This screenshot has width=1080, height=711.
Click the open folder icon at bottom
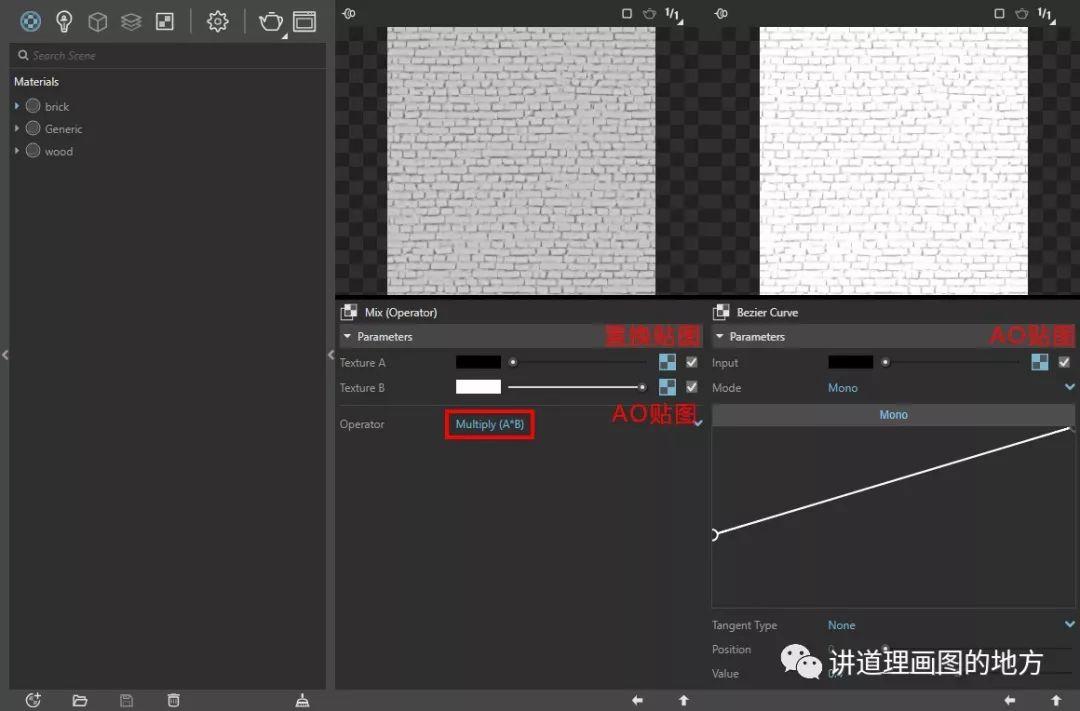coord(80,701)
